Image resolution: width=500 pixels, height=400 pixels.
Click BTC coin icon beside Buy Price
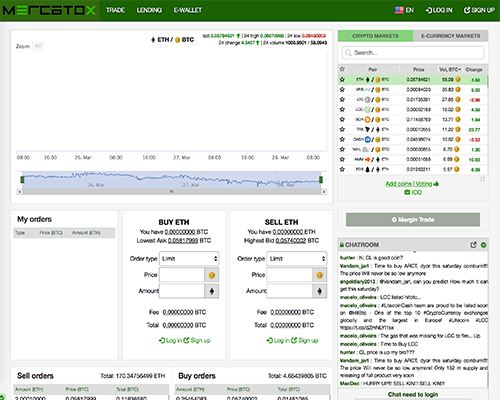(212, 275)
